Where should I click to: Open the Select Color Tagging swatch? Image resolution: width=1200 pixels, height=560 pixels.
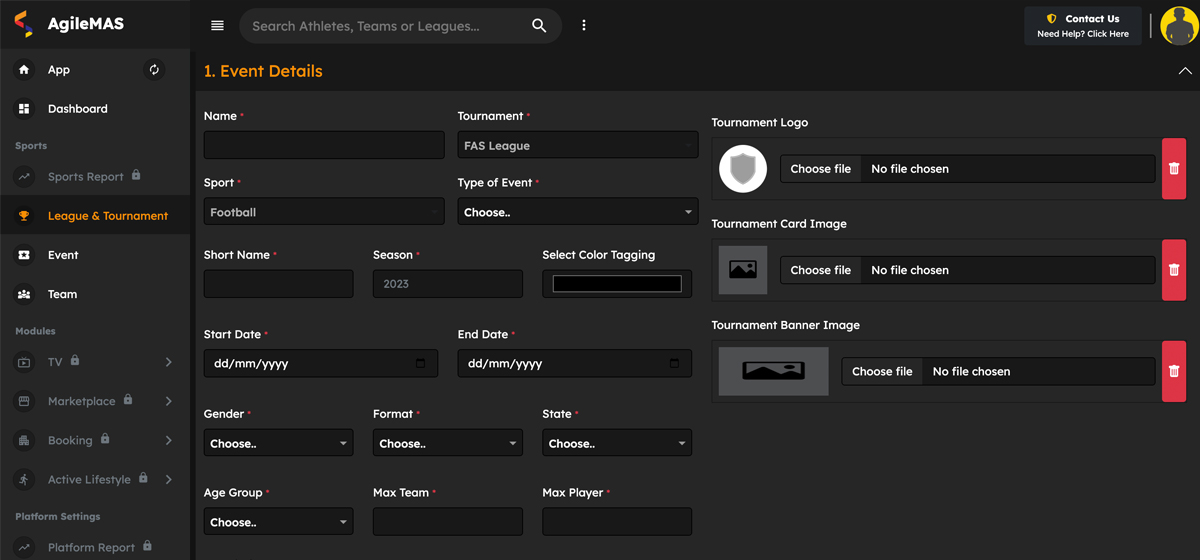click(617, 284)
